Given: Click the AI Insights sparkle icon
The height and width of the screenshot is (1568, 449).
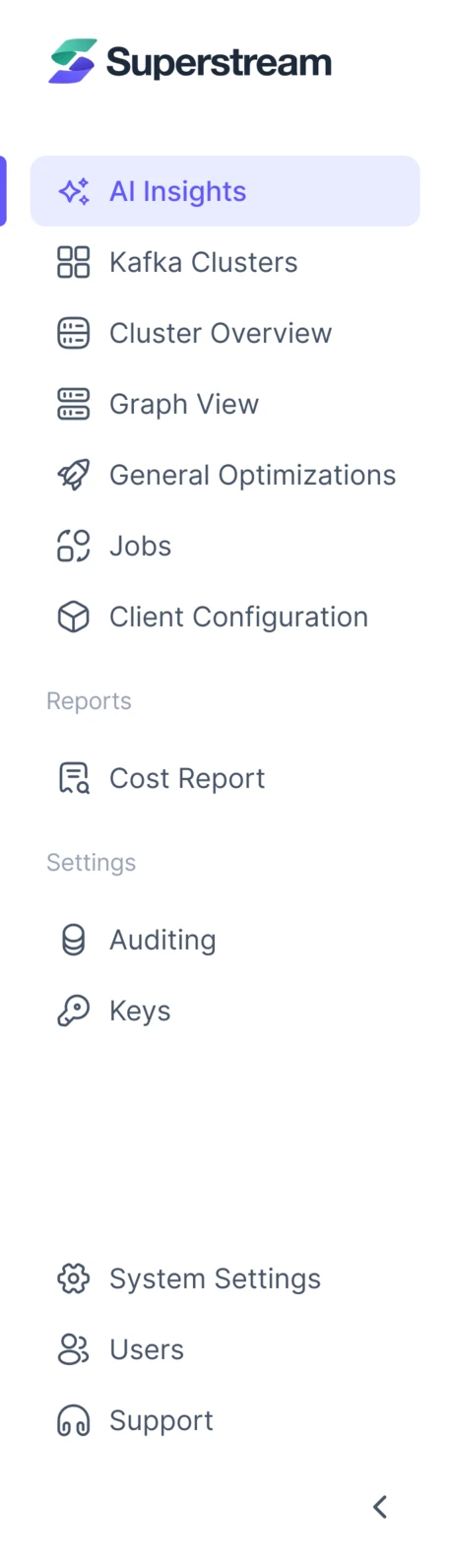Looking at the screenshot, I should (74, 191).
